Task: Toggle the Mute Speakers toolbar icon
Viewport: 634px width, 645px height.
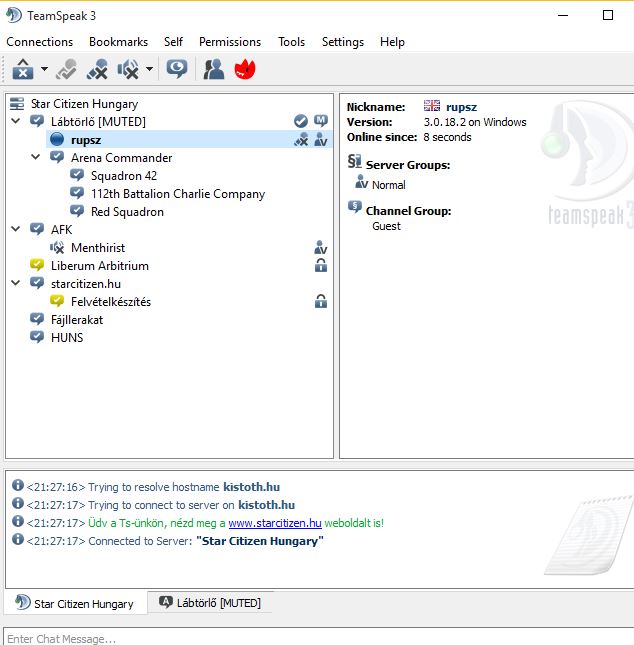Action: click(x=128, y=69)
